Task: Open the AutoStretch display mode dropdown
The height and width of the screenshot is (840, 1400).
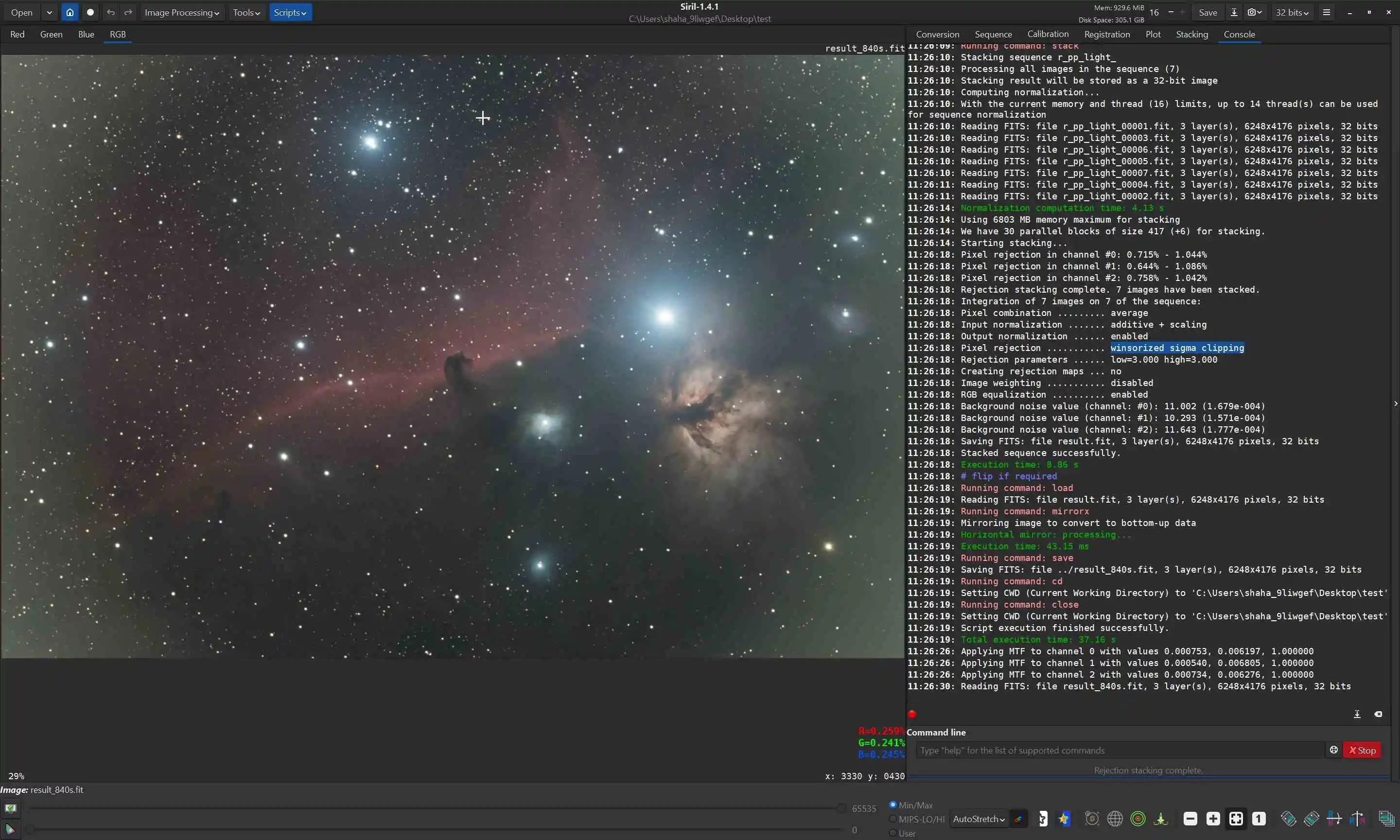Action: pos(979,819)
